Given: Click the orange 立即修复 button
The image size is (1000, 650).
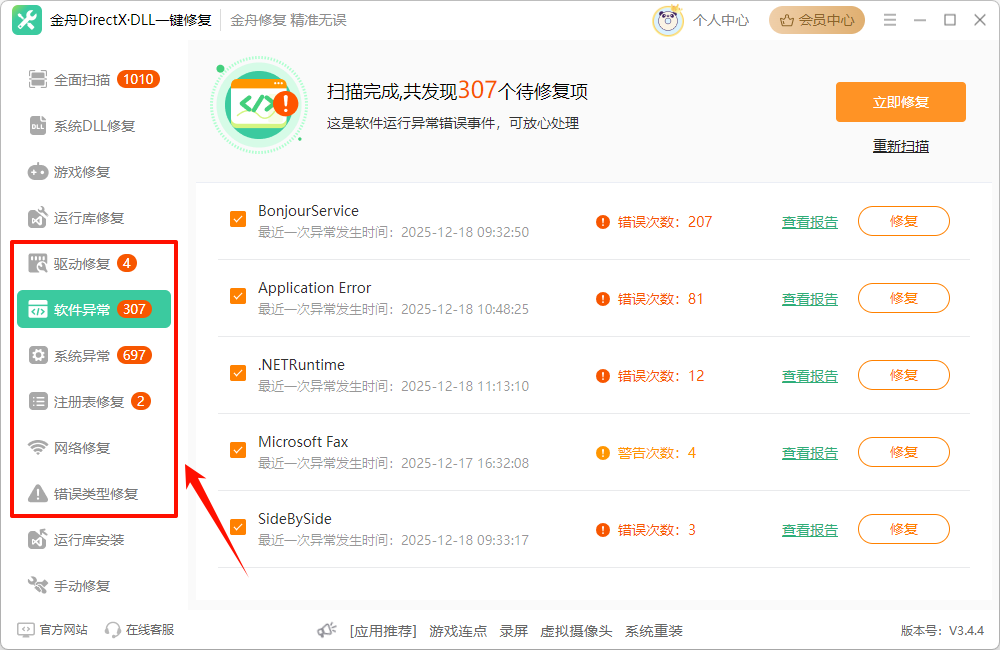Looking at the screenshot, I should (900, 102).
